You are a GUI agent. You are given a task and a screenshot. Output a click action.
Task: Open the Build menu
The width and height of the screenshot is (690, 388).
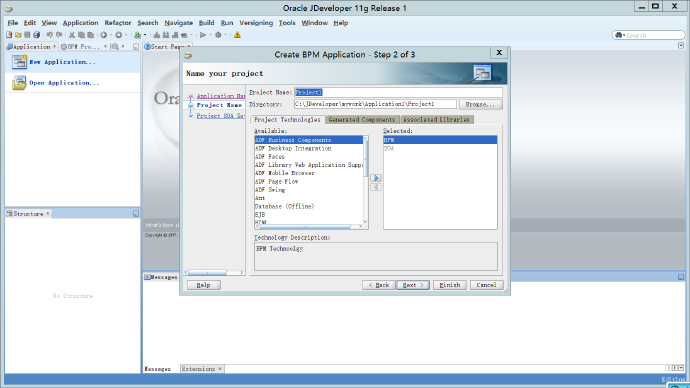[206, 22]
